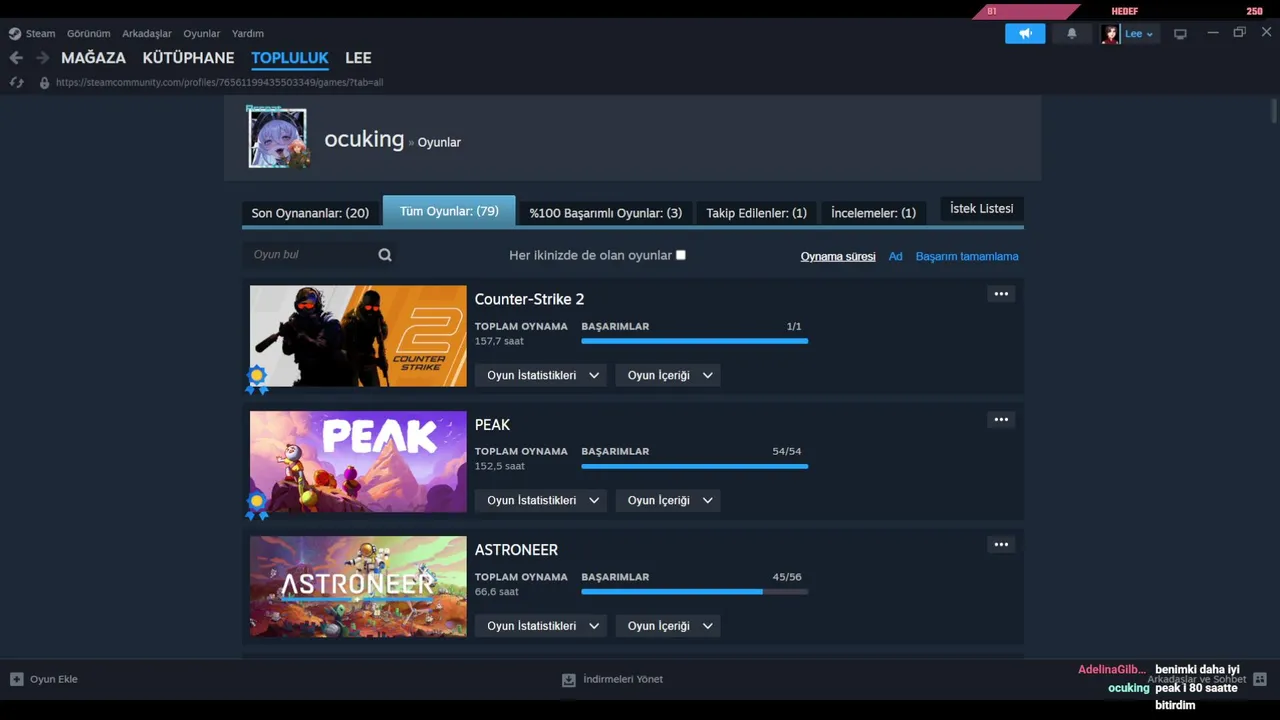
Task: Click the plus icon next to Oyun Ekle
Action: point(16,679)
